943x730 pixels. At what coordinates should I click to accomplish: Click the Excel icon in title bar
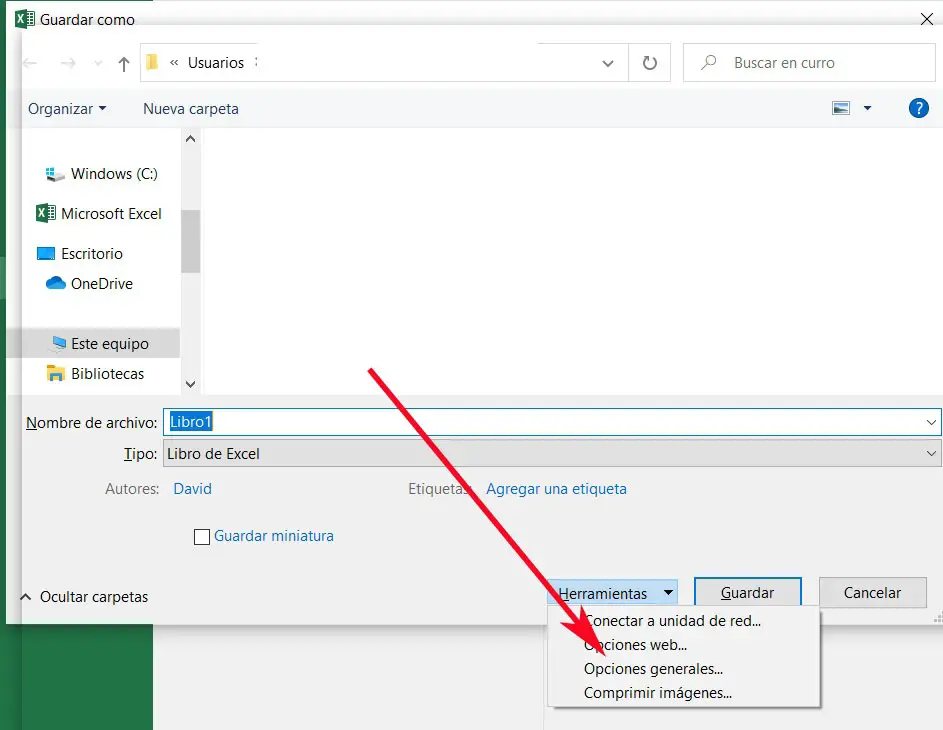pyautogui.click(x=25, y=19)
